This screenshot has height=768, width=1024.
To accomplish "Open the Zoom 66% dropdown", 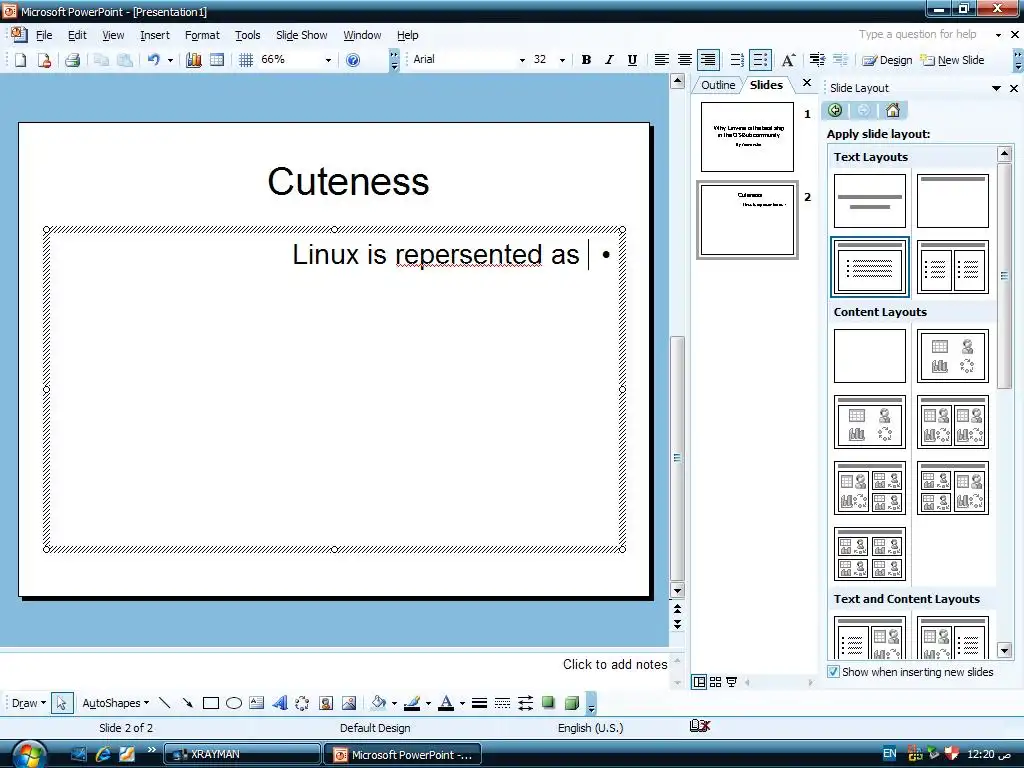I will coord(328,60).
